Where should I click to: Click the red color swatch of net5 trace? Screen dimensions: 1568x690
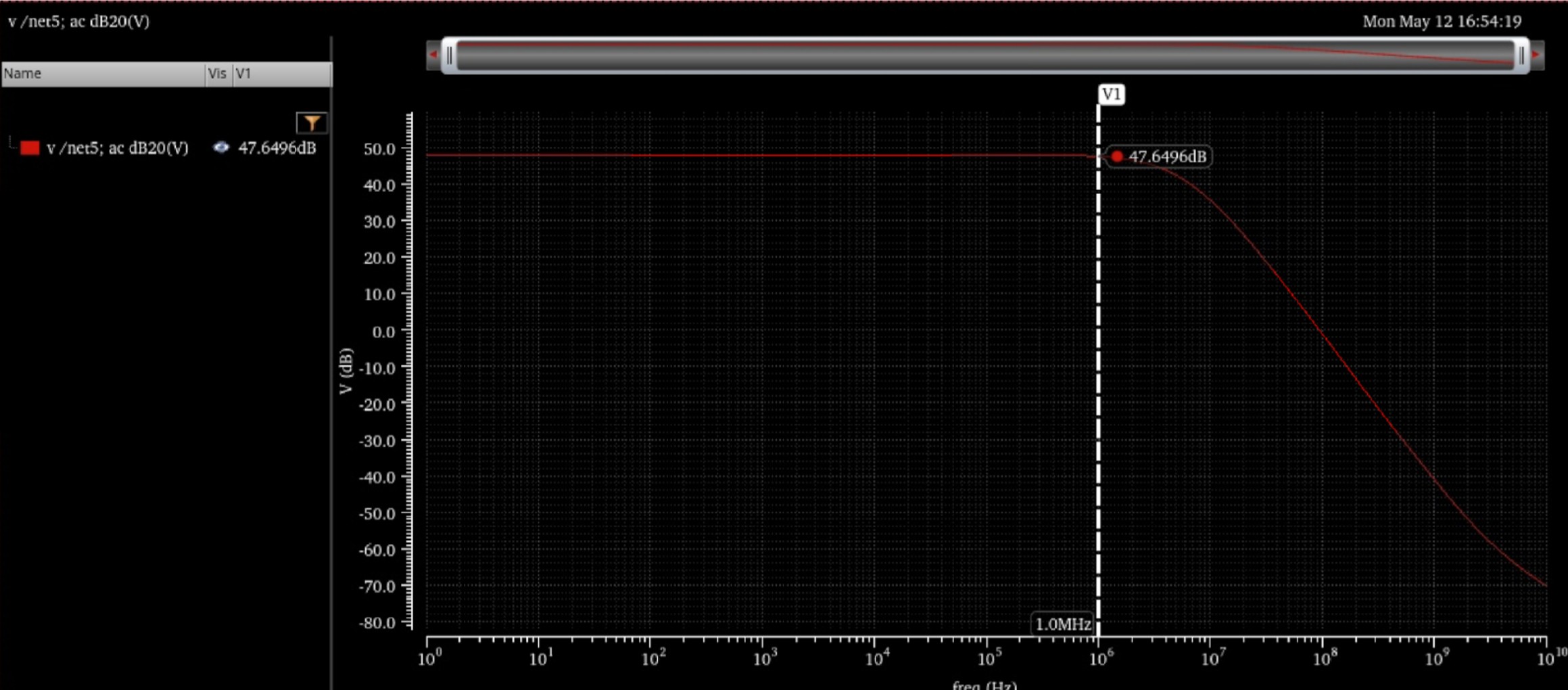30,148
